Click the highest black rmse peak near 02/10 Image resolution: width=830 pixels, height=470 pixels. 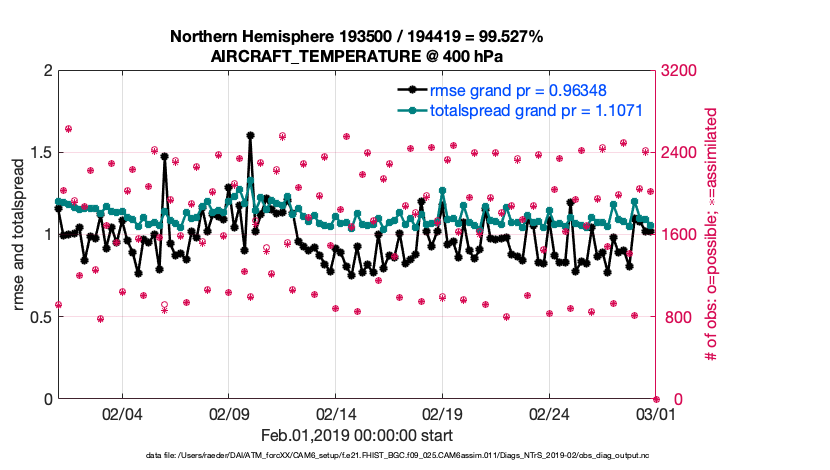(249, 135)
